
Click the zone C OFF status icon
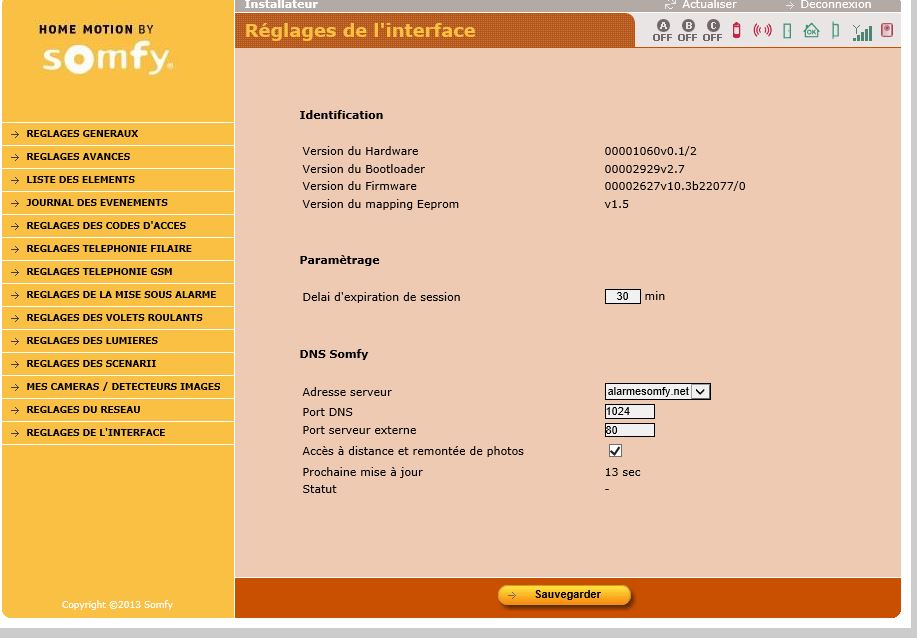click(712, 31)
